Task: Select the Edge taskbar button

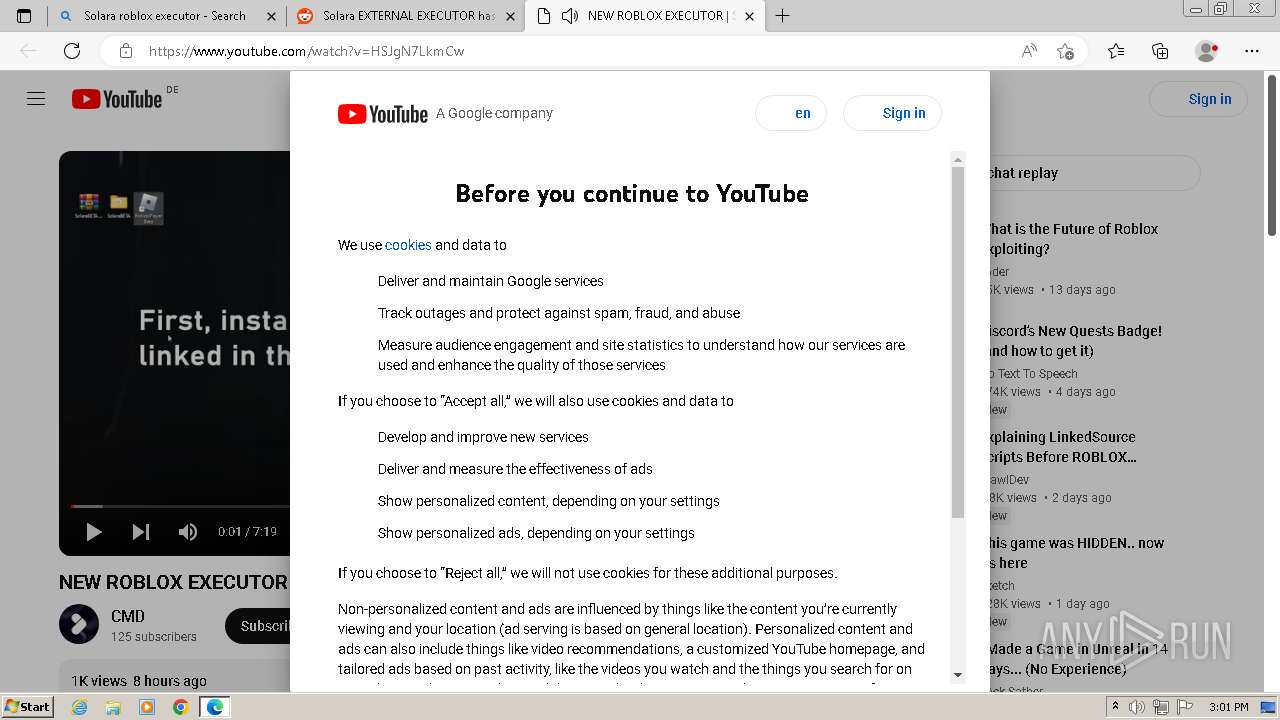Action: [x=214, y=707]
